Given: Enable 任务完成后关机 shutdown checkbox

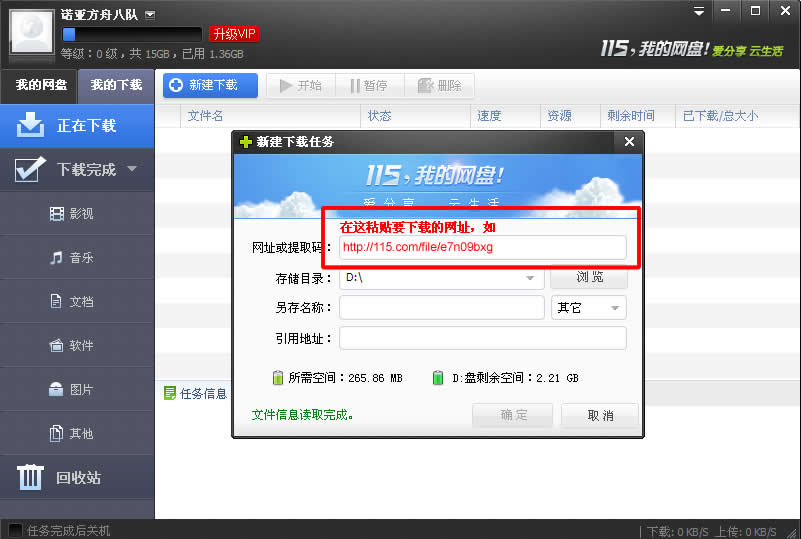Looking at the screenshot, I should point(15,530).
